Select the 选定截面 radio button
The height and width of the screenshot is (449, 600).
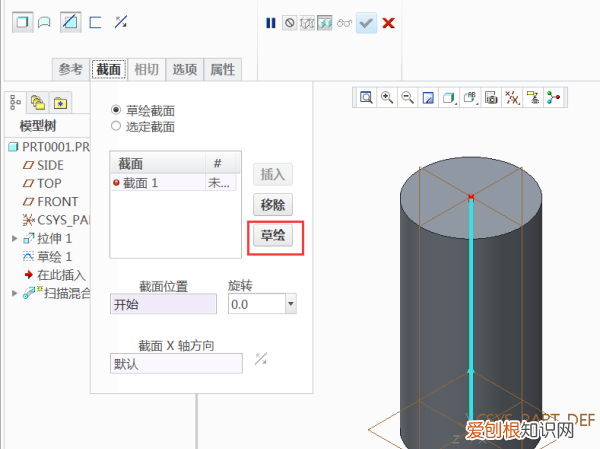point(116,126)
